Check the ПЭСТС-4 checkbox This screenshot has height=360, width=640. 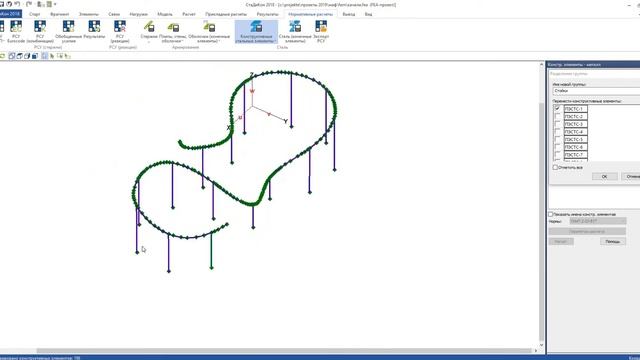tap(558, 132)
